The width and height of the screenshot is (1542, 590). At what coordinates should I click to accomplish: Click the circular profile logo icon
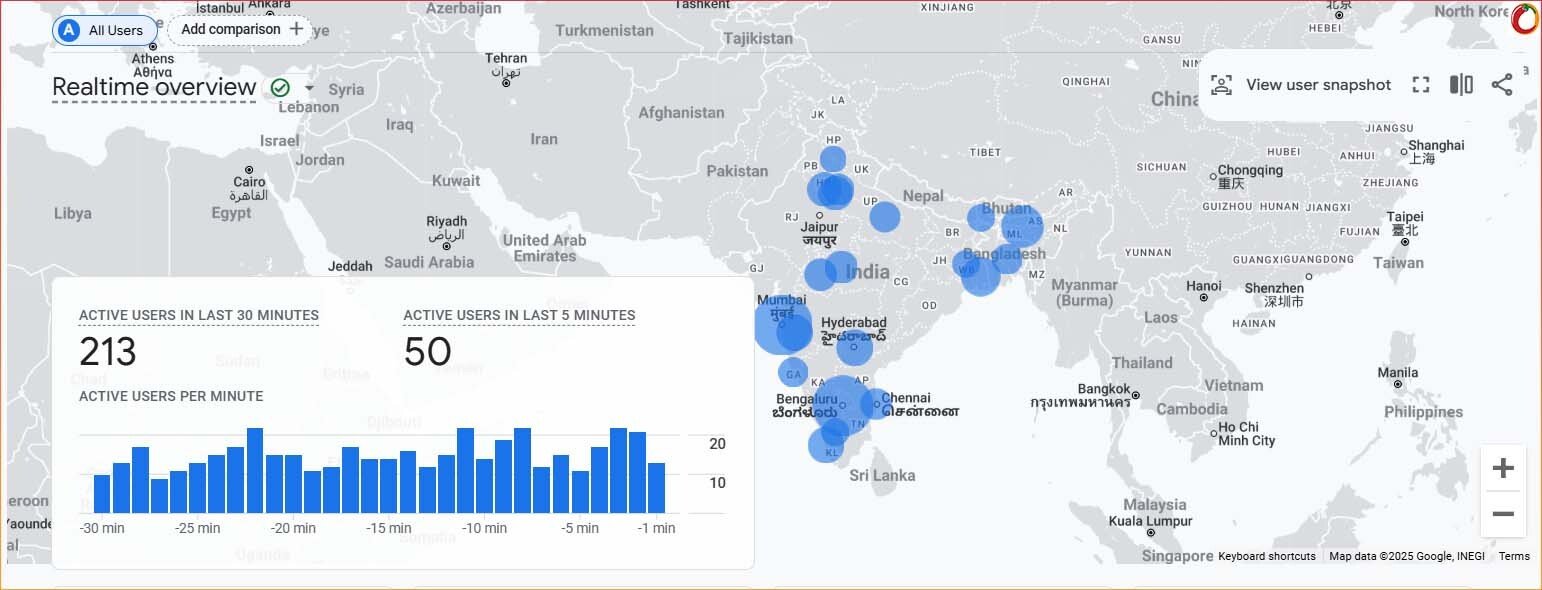pyautogui.click(x=1525, y=19)
